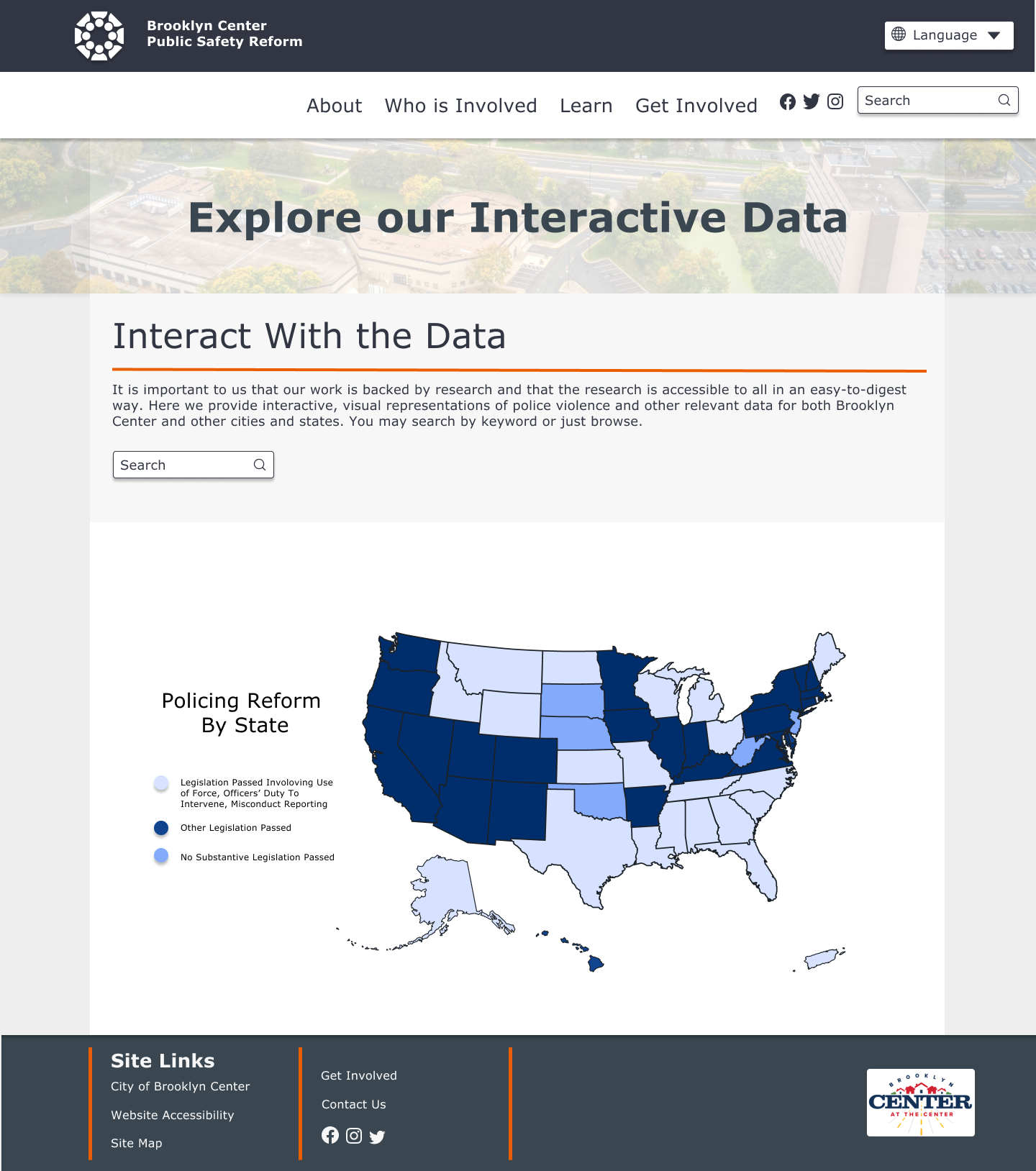The image size is (1036, 1171).
Task: Click the Brooklyn Center Public Safety Reform logo
Action: pos(99,35)
